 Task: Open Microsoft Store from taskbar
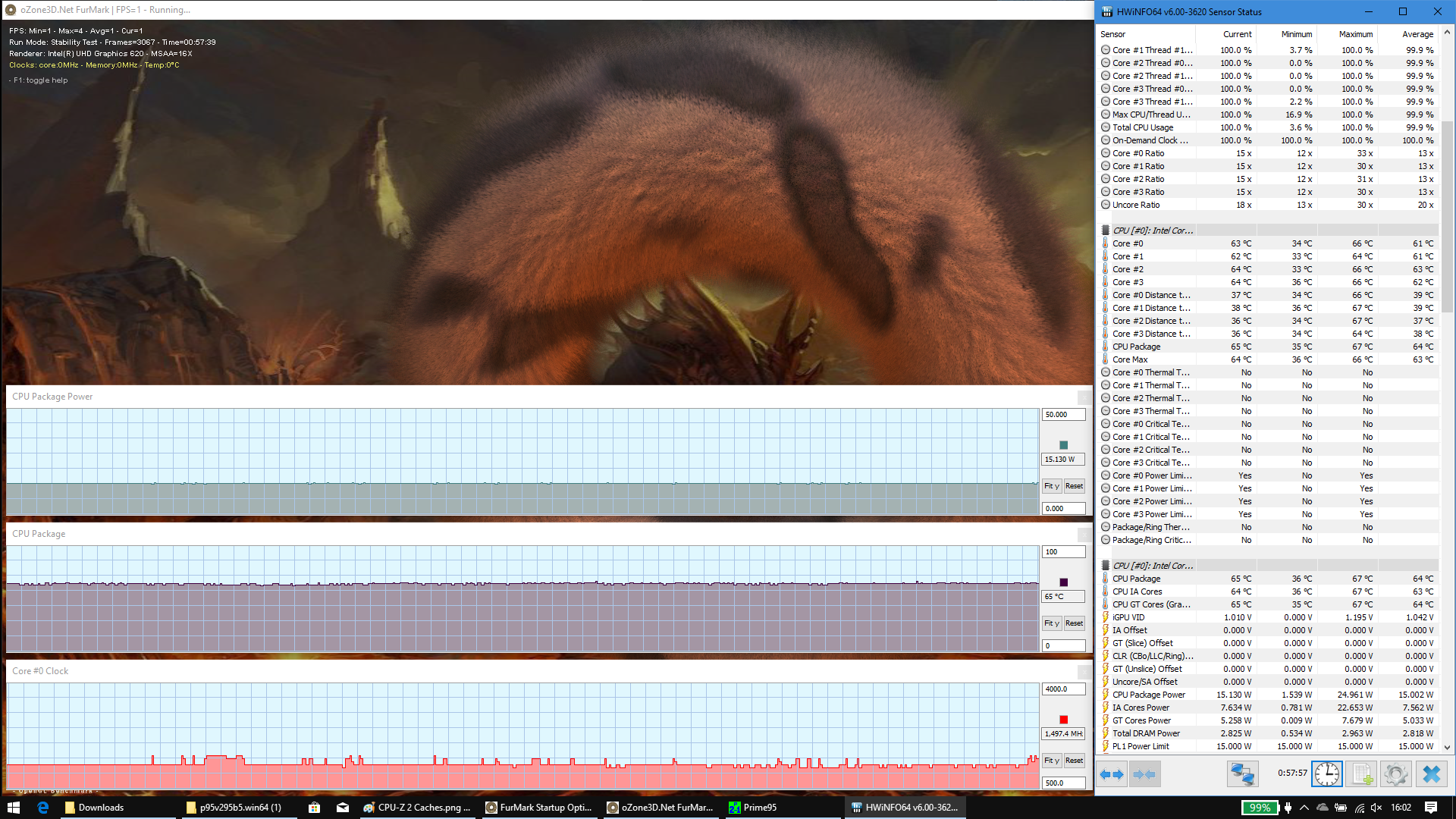[x=314, y=808]
